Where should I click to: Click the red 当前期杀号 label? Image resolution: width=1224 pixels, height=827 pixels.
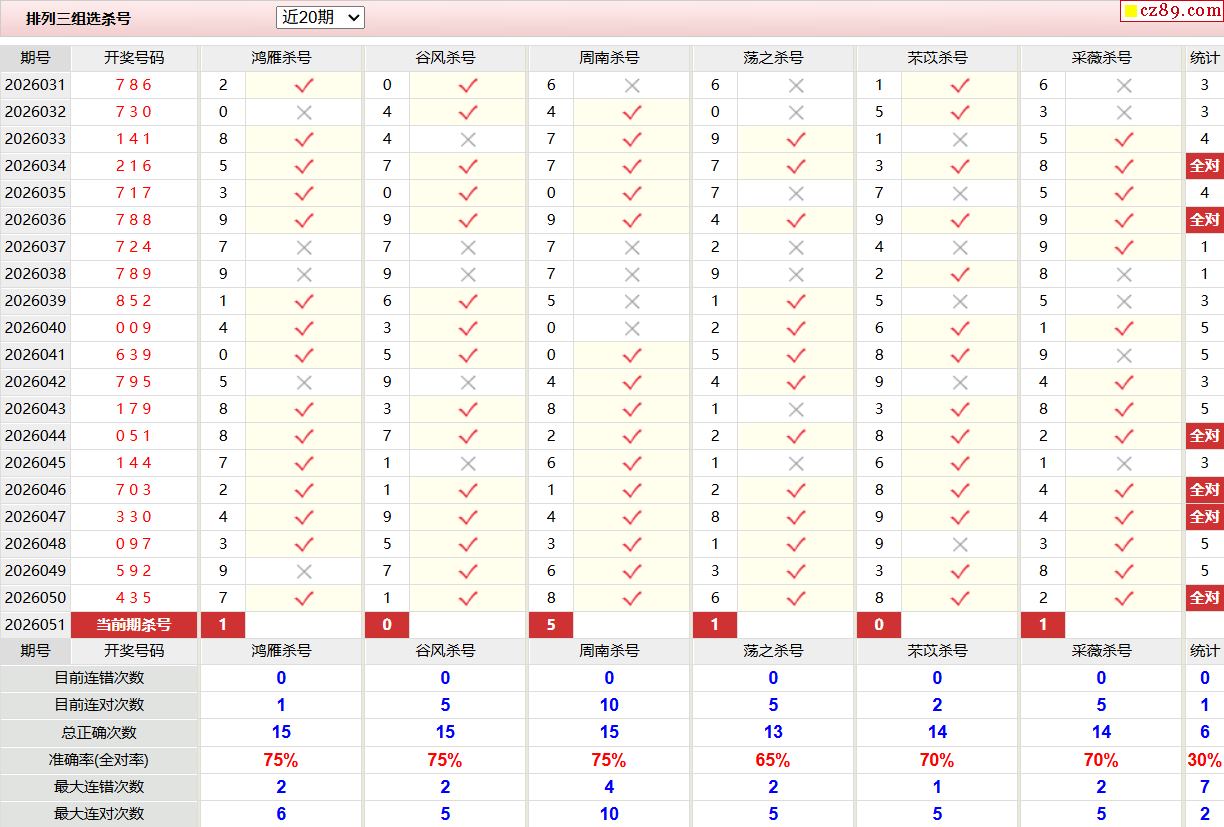134,625
